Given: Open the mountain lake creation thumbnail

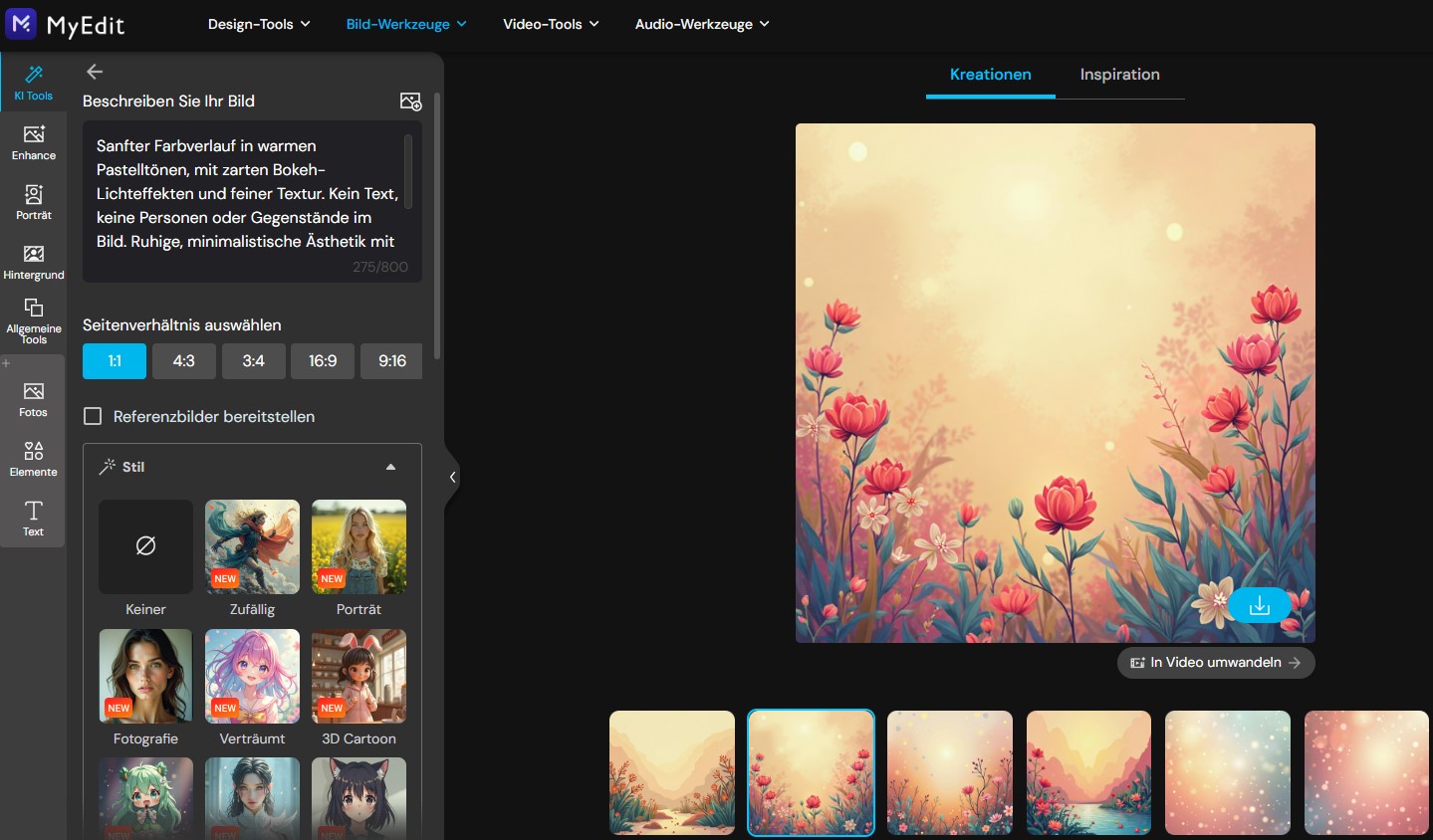Looking at the screenshot, I should pyautogui.click(x=1088, y=772).
